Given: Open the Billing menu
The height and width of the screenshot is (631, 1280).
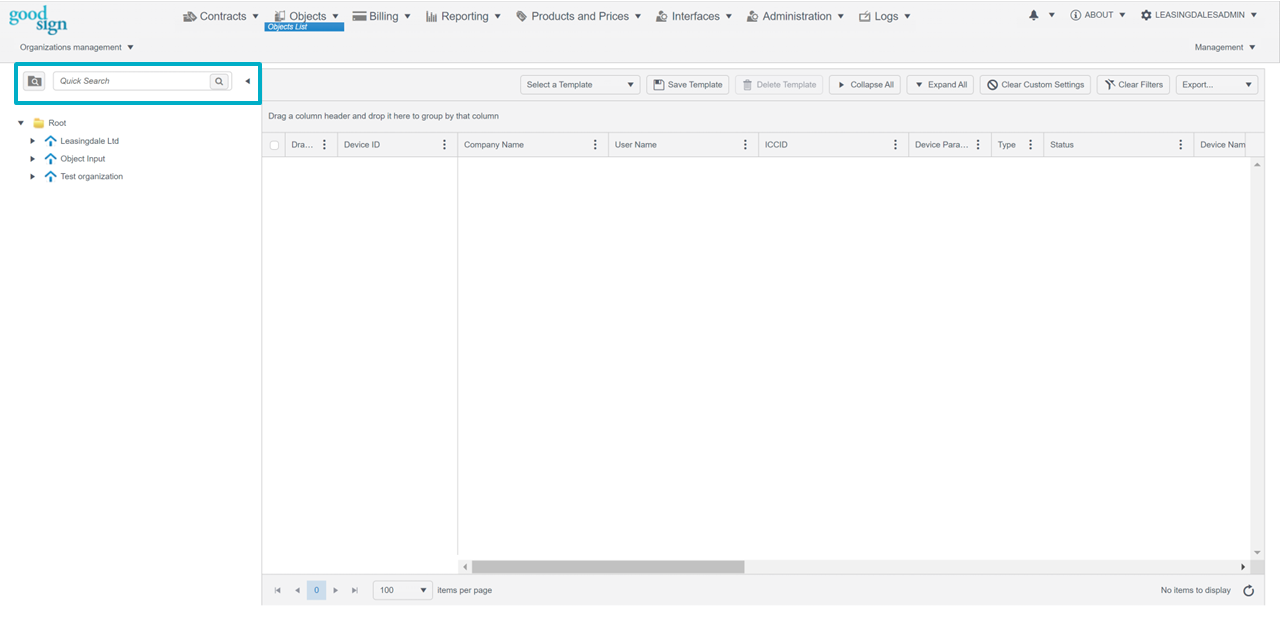Looking at the screenshot, I should click(x=383, y=16).
